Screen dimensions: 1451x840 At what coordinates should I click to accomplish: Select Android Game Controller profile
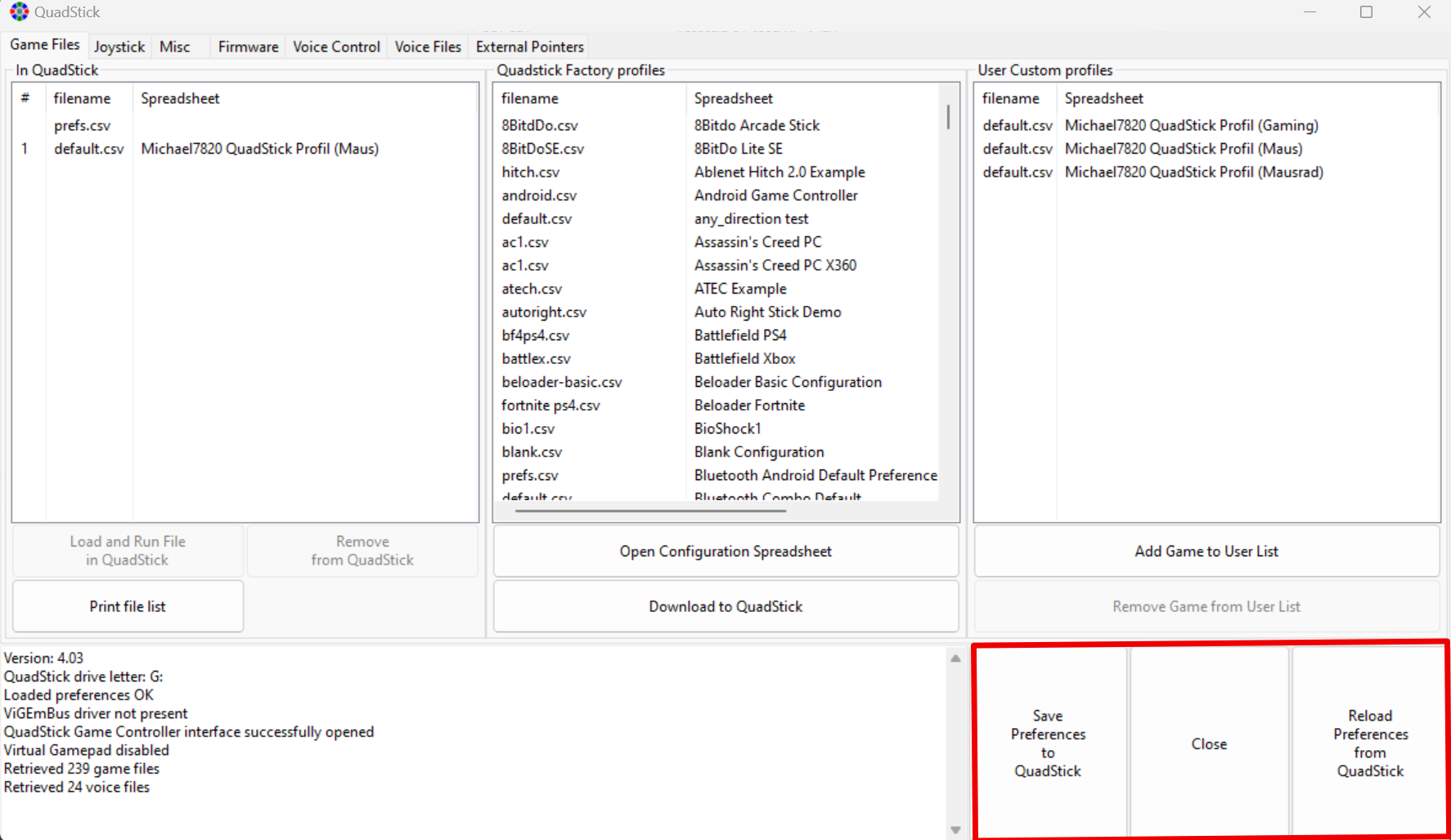click(x=775, y=195)
